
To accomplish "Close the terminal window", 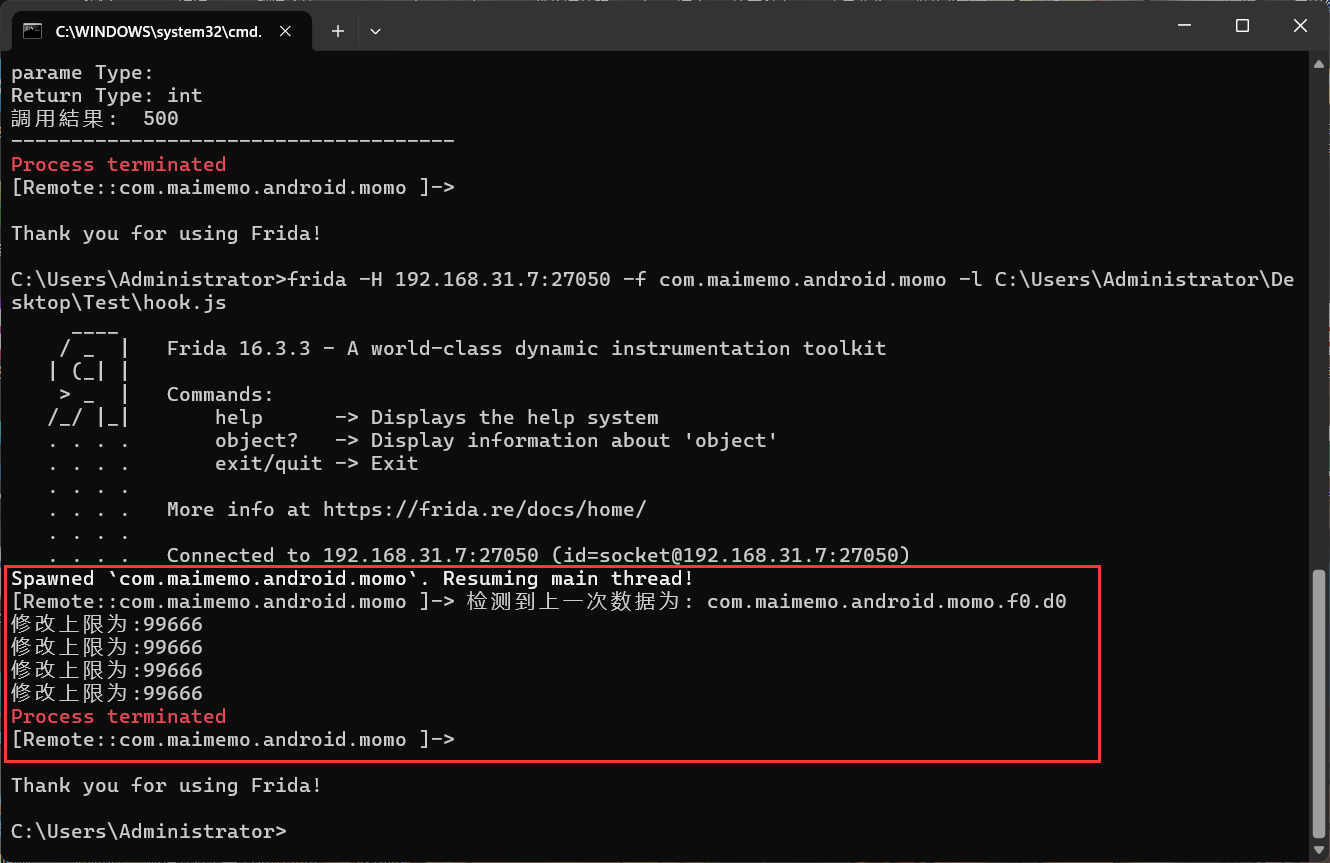I will click(1300, 26).
